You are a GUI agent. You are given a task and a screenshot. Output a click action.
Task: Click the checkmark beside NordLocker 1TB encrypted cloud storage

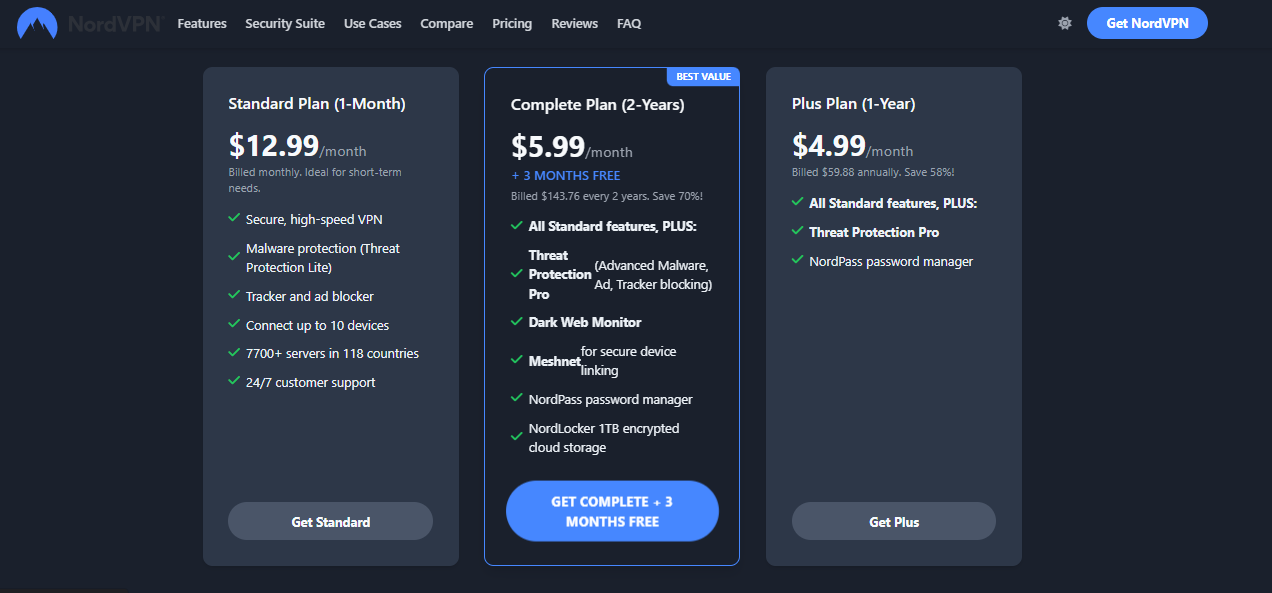tap(517, 437)
